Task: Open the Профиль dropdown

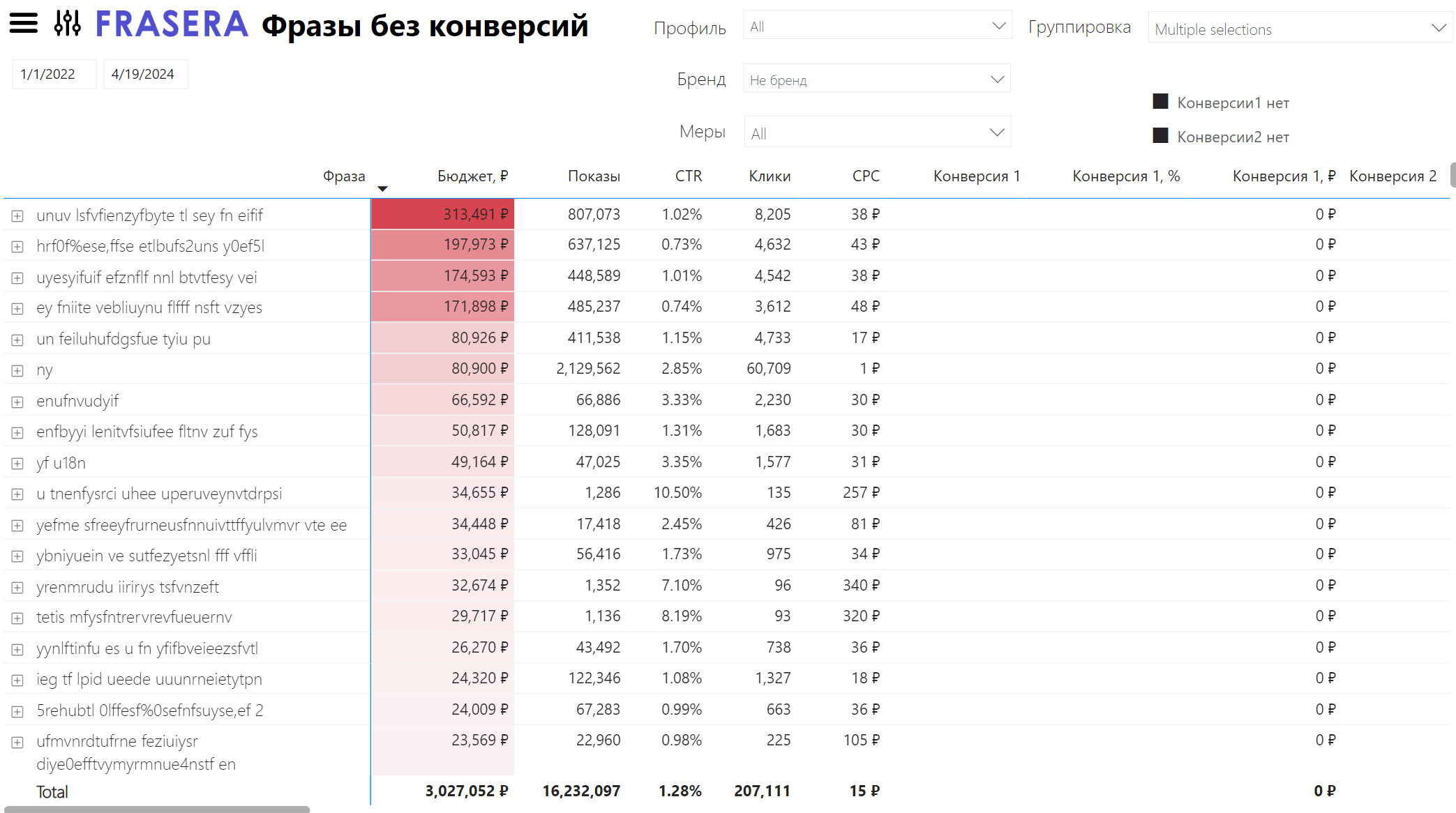Action: 877,26
